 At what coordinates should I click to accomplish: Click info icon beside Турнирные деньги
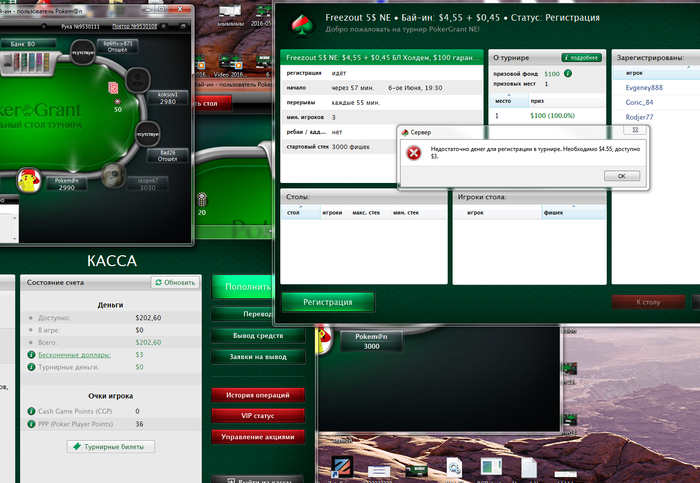point(31,367)
